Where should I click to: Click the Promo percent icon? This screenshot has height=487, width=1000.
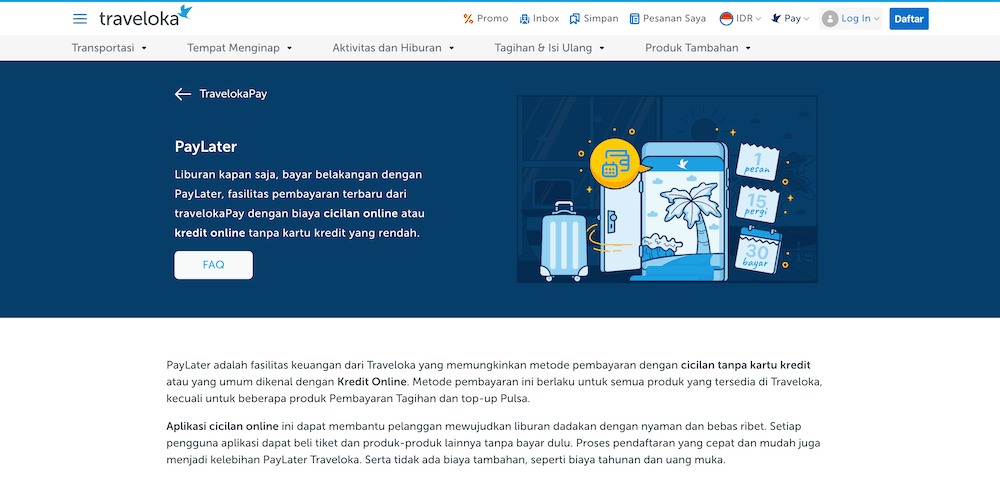click(468, 18)
